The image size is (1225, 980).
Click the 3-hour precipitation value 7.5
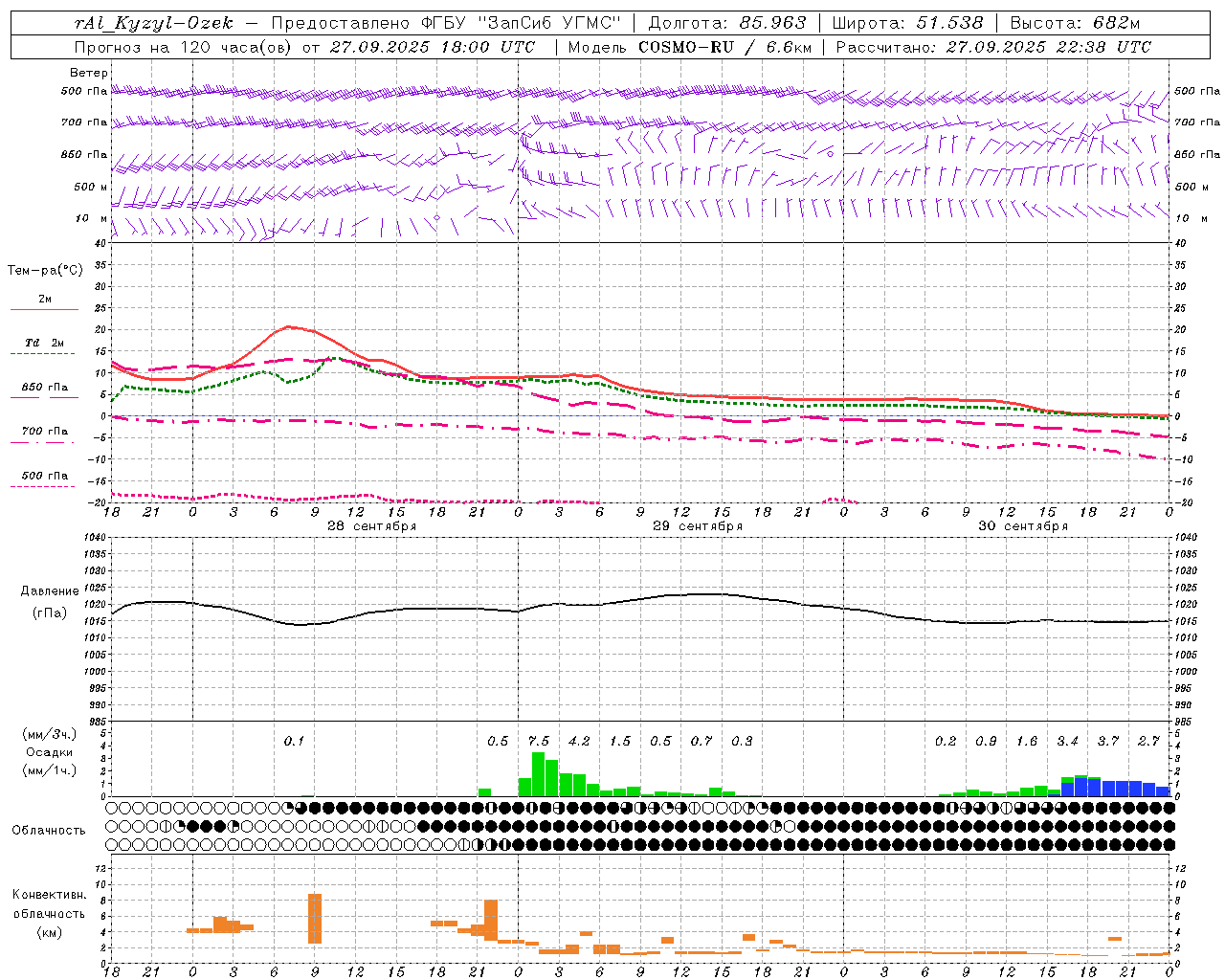539,741
